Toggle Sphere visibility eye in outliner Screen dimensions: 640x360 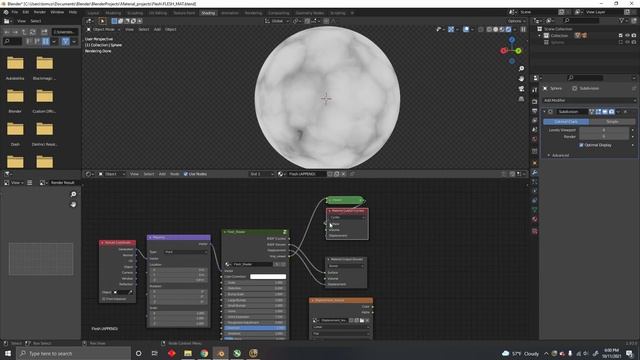pyautogui.click(x=627, y=42)
